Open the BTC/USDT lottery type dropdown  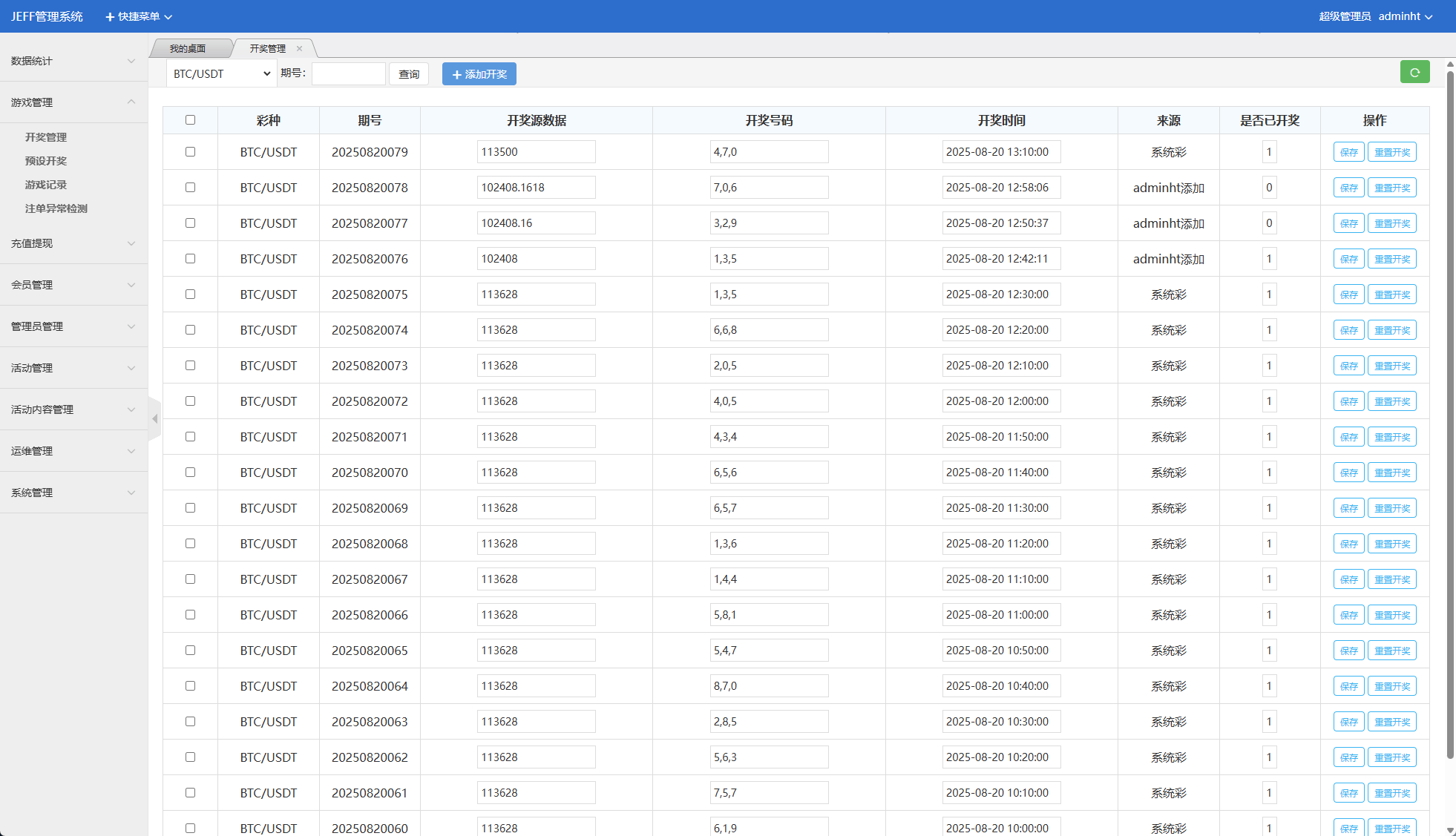tap(221, 74)
